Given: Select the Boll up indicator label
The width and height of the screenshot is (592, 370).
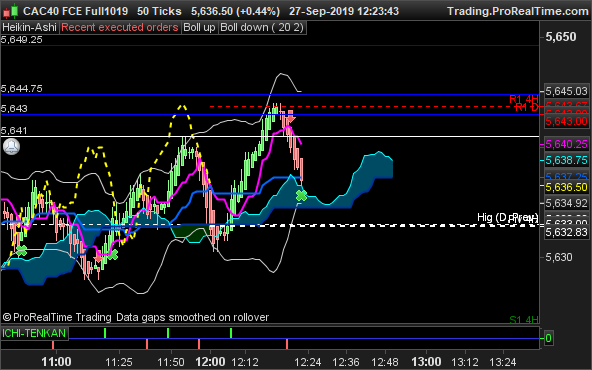Looking at the screenshot, I should coord(199,28).
